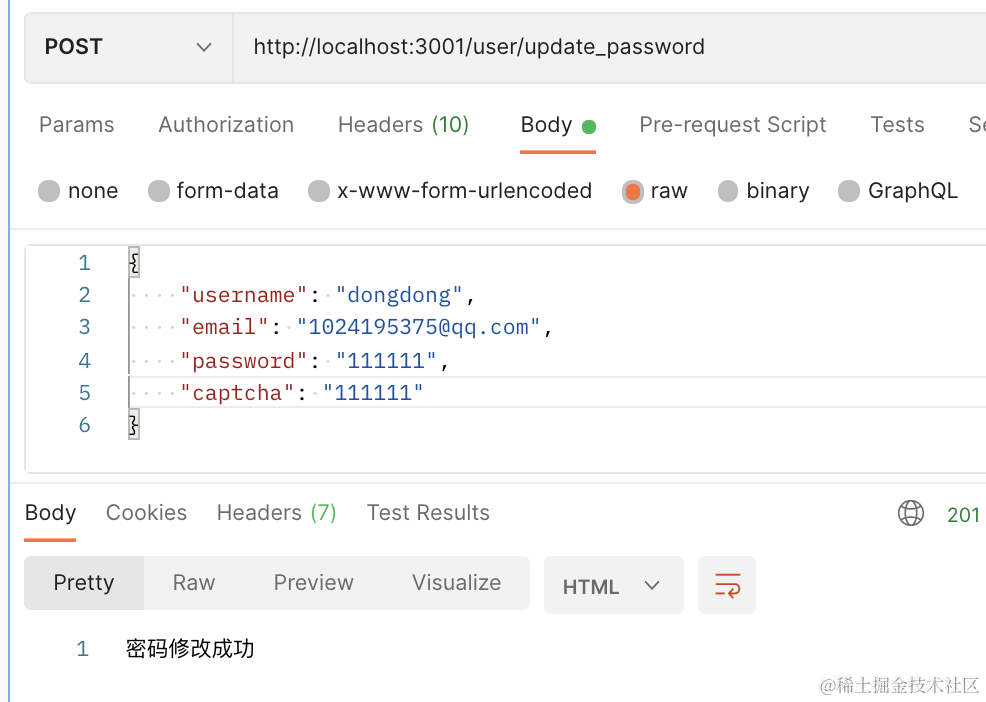
Task: Open the request Headers (10) tab
Action: point(403,125)
